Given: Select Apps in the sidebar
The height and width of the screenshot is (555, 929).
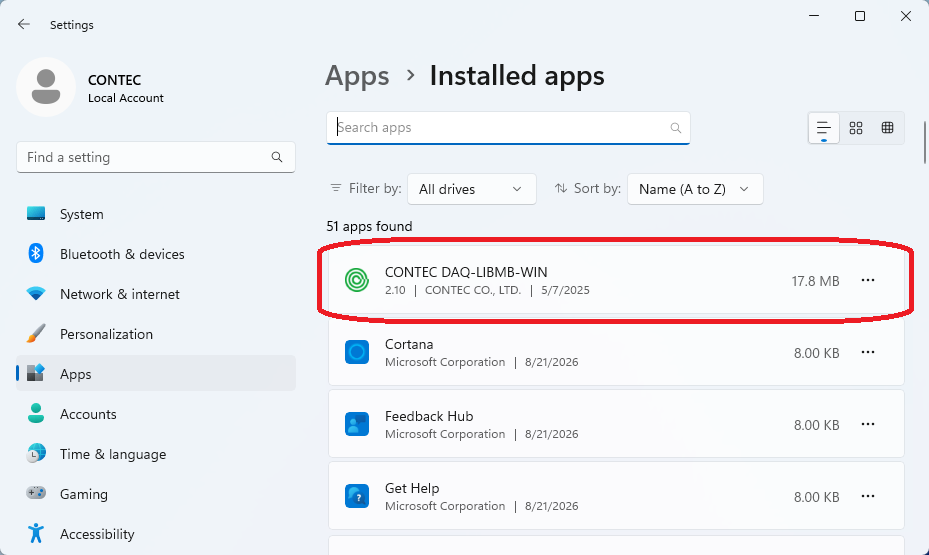Looking at the screenshot, I should pos(156,374).
